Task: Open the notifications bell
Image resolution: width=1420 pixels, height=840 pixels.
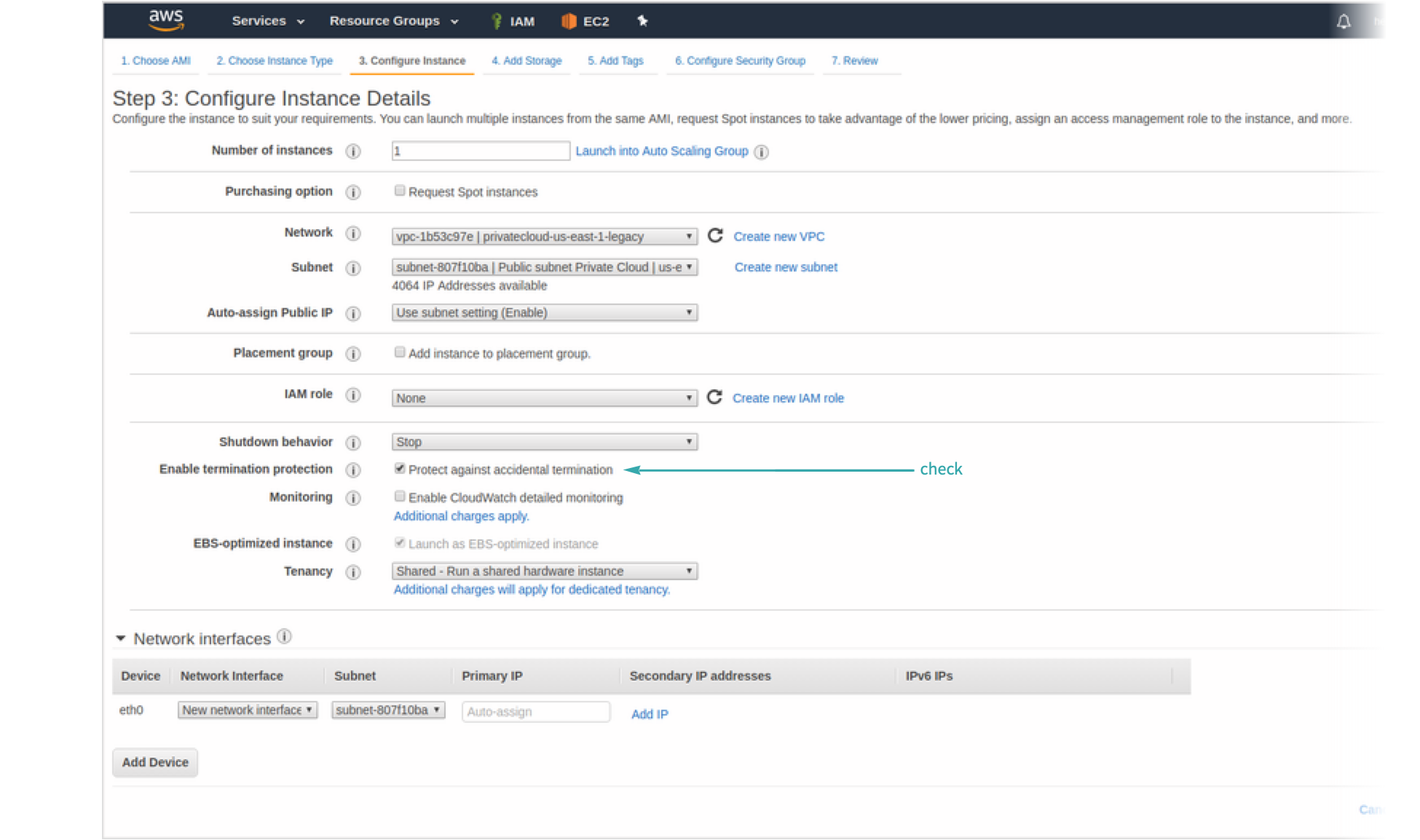Action: point(1344,22)
